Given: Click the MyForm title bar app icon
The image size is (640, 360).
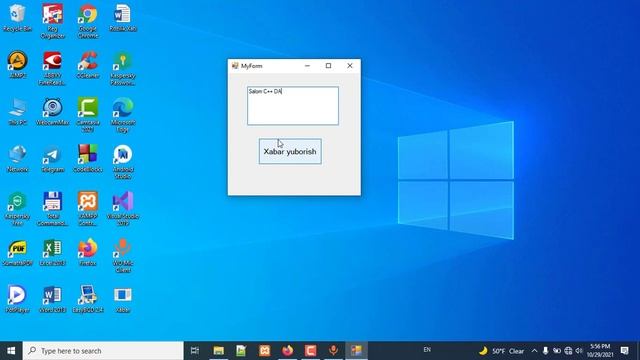Looking at the screenshot, I should [235, 66].
